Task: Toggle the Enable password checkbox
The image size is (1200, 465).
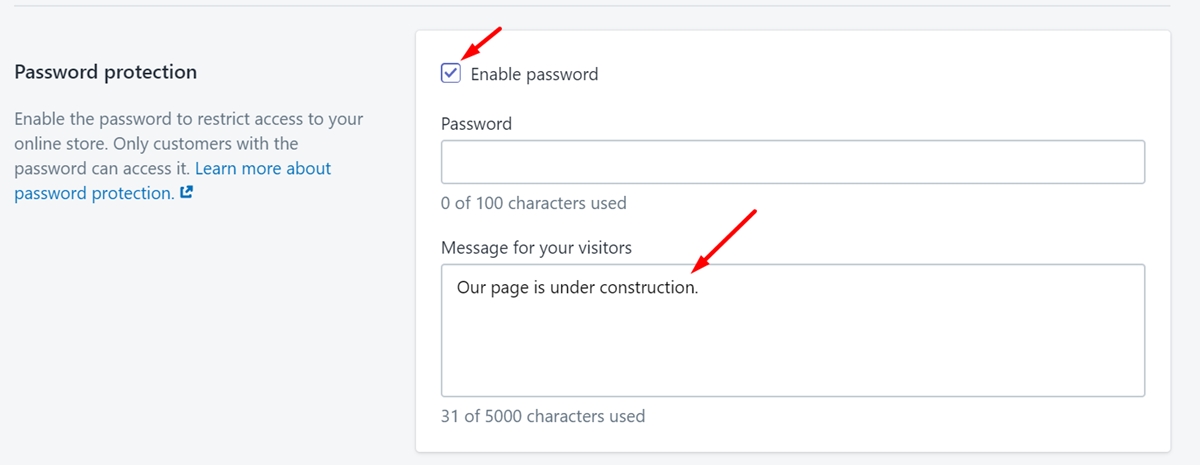Action: point(451,73)
